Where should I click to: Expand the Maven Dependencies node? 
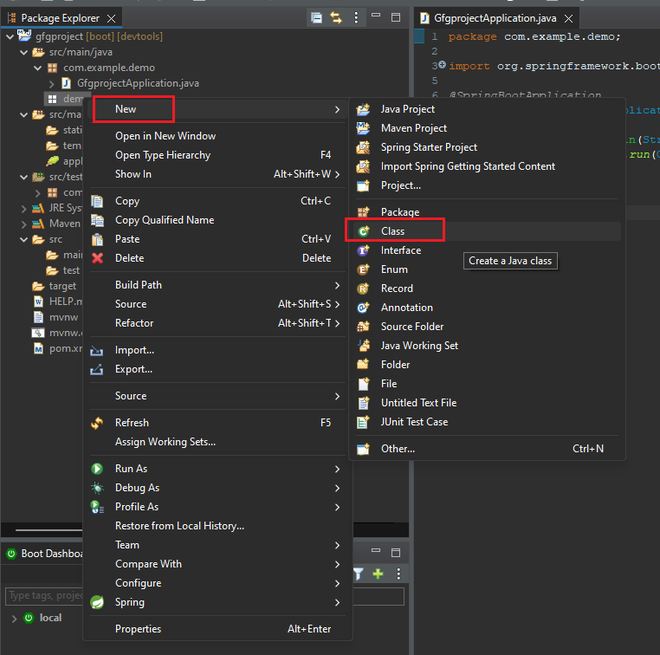tap(24, 224)
